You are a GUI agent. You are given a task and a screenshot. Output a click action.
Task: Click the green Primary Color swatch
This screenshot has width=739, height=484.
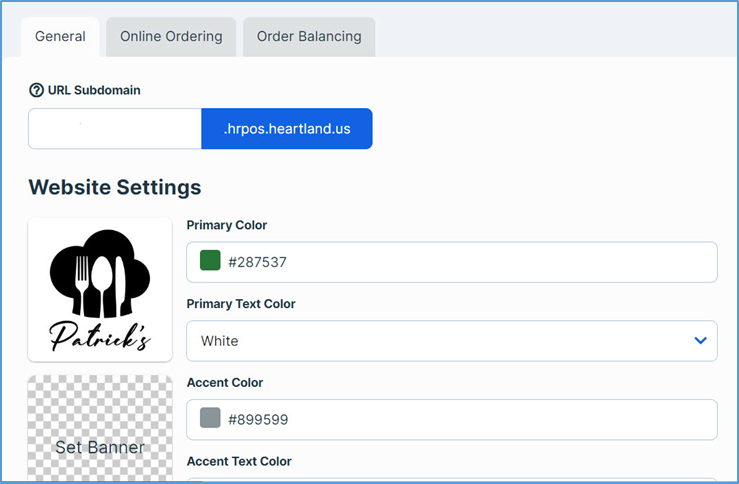[x=210, y=262]
